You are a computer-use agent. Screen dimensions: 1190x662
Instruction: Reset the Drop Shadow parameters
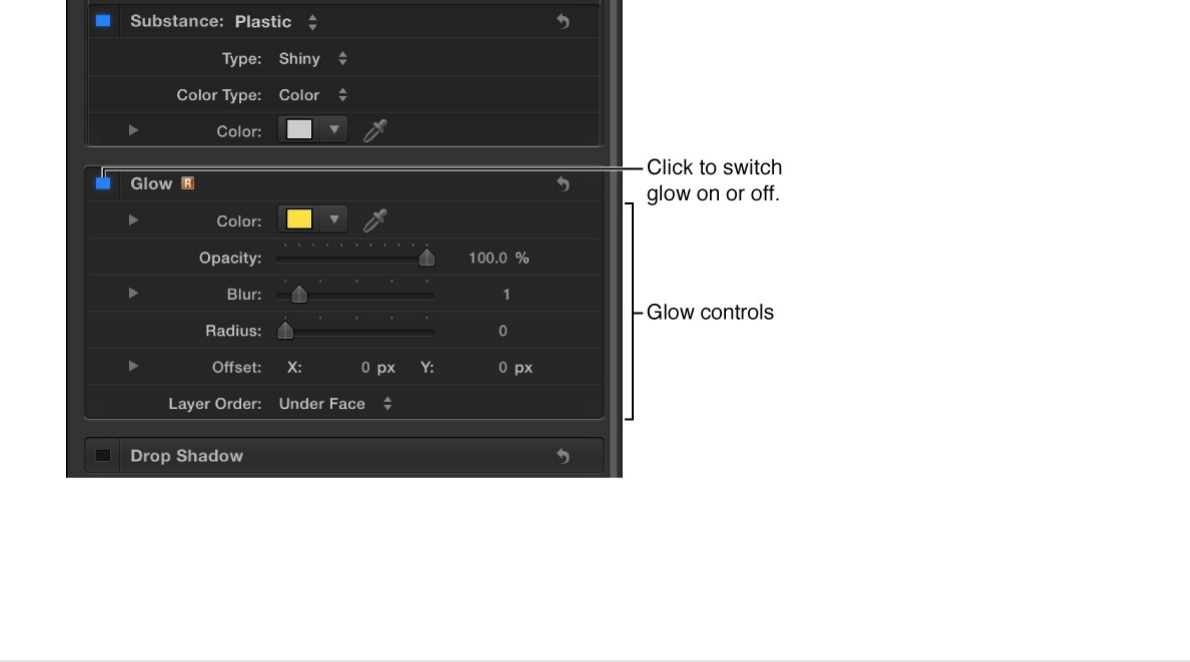pyautogui.click(x=563, y=456)
